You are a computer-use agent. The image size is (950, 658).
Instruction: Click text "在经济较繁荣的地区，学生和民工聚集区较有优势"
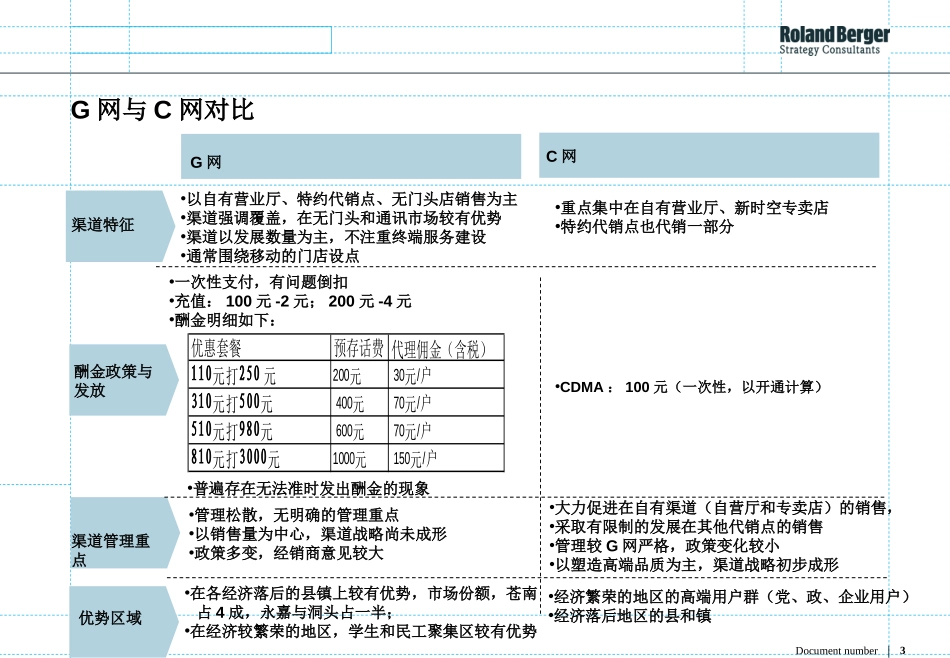tap(364, 631)
